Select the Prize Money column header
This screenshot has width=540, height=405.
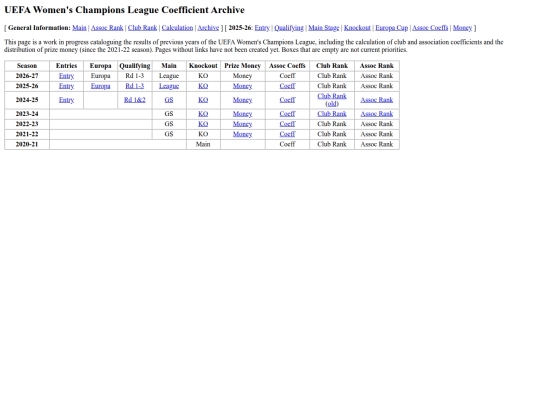(x=242, y=66)
